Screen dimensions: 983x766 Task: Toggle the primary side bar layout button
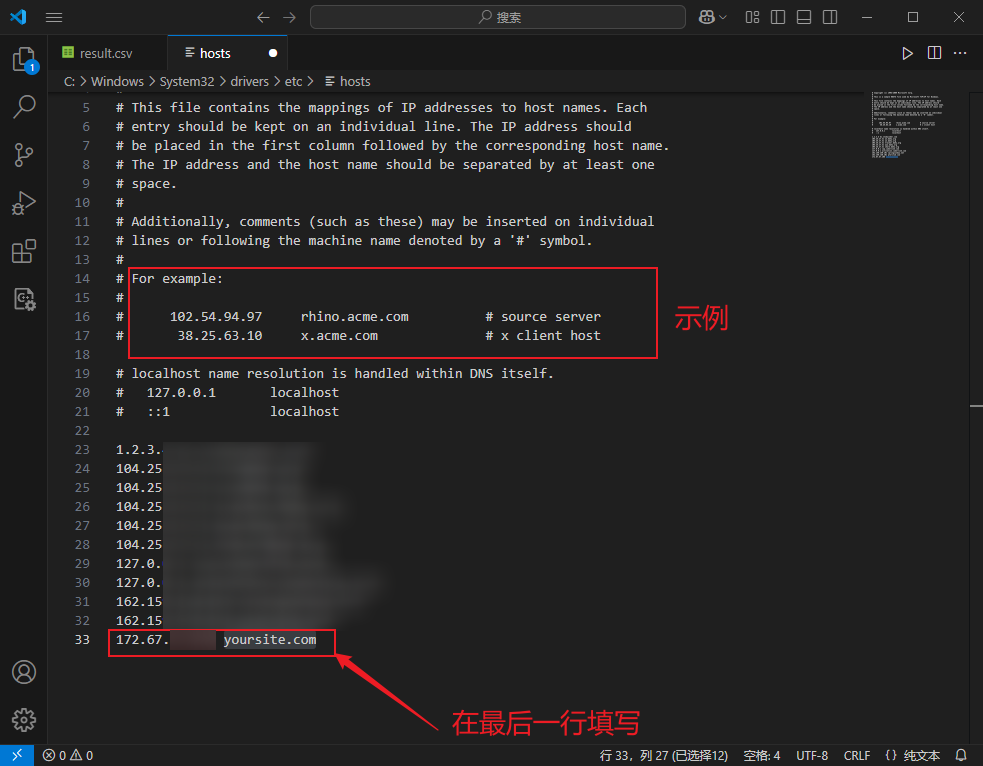(778, 17)
